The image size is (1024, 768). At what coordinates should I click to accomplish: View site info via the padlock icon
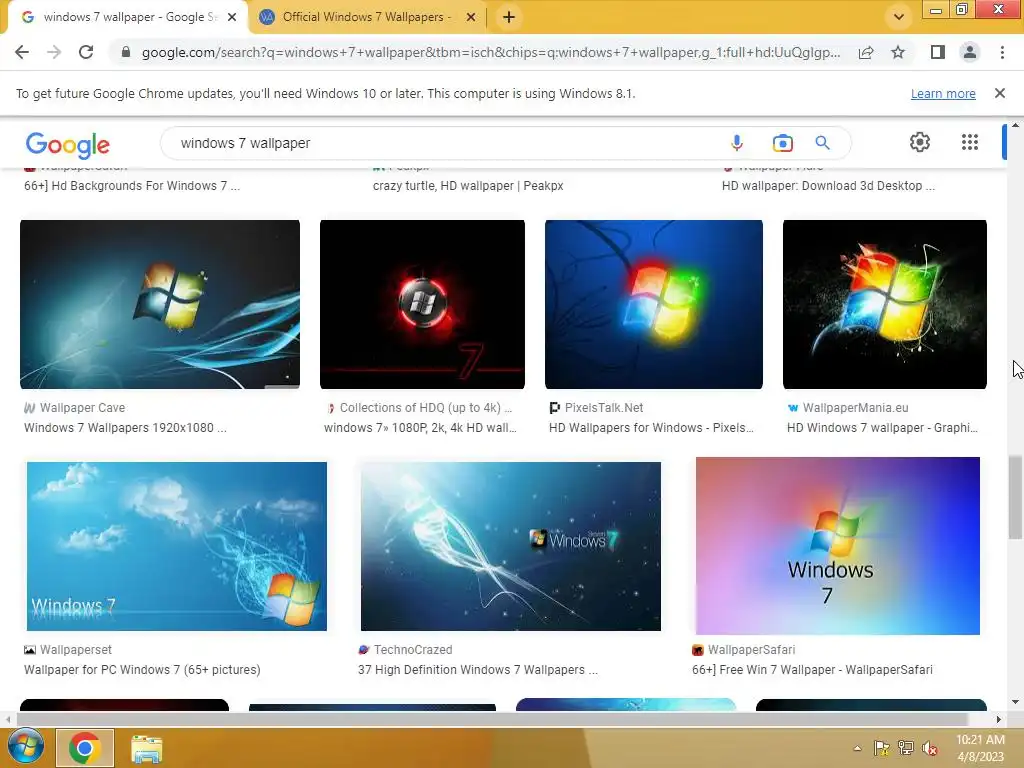(126, 52)
